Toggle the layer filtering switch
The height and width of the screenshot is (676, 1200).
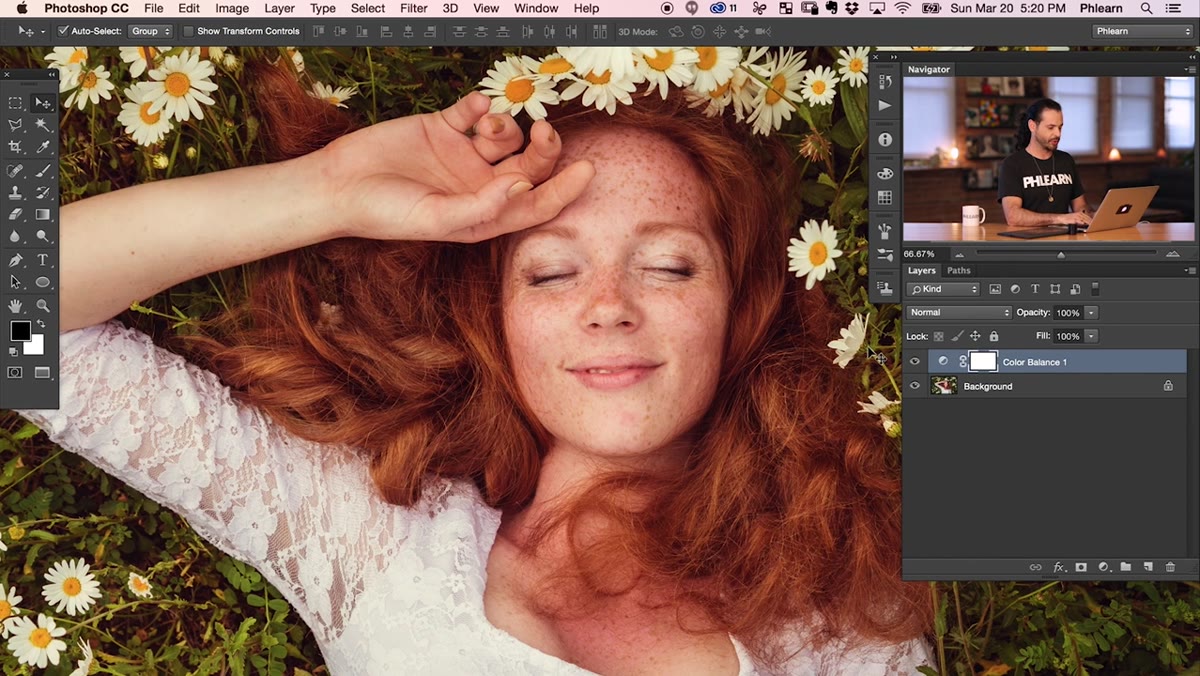click(x=1095, y=288)
